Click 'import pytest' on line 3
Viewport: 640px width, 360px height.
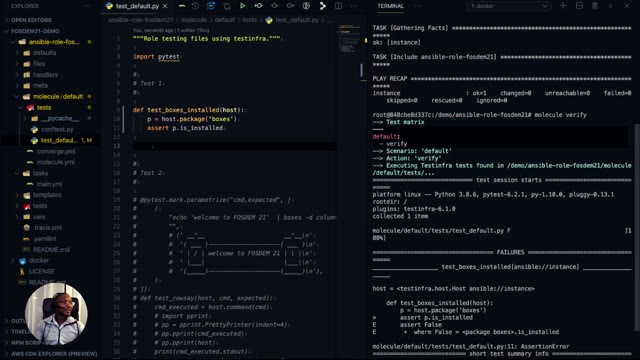point(156,57)
